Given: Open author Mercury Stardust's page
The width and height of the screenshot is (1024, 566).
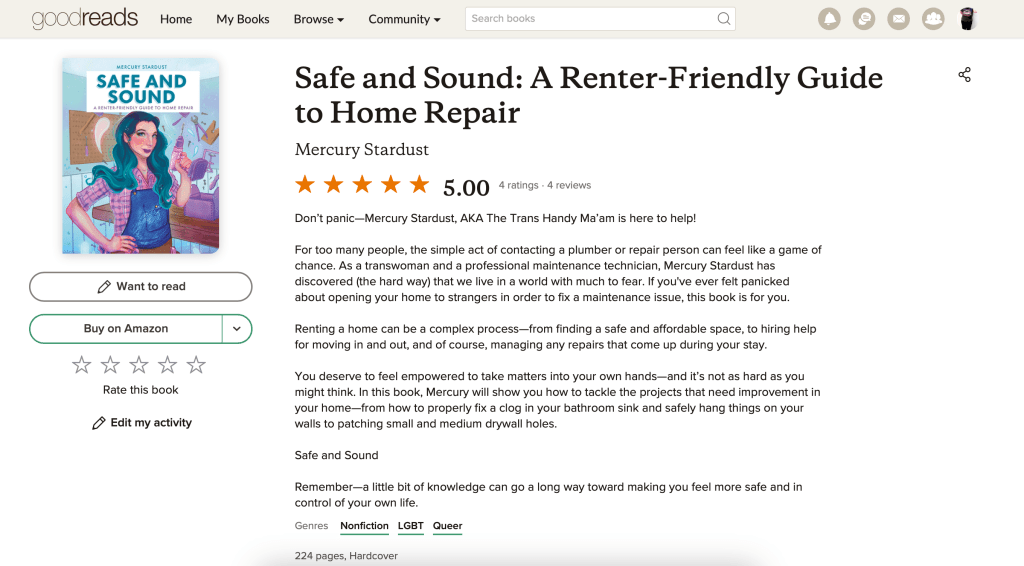Looking at the screenshot, I should (362, 150).
